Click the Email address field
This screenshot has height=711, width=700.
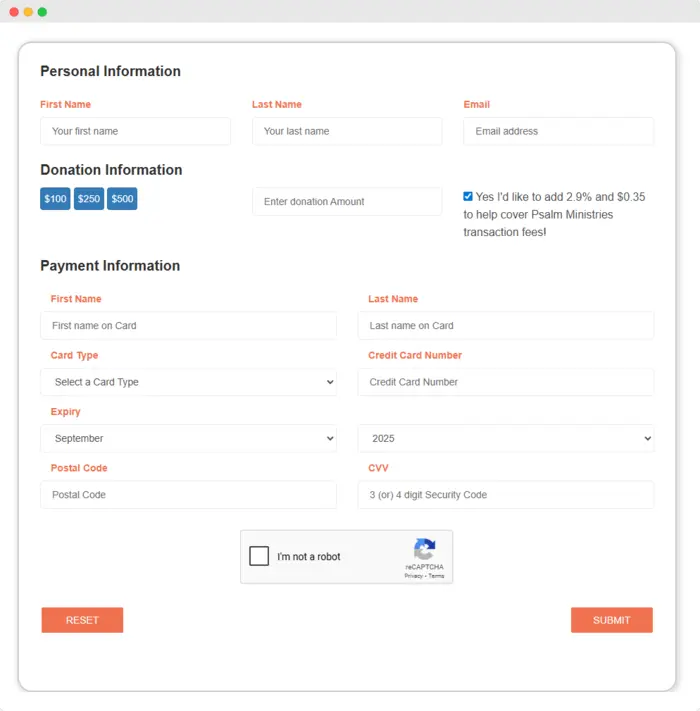[x=558, y=131]
